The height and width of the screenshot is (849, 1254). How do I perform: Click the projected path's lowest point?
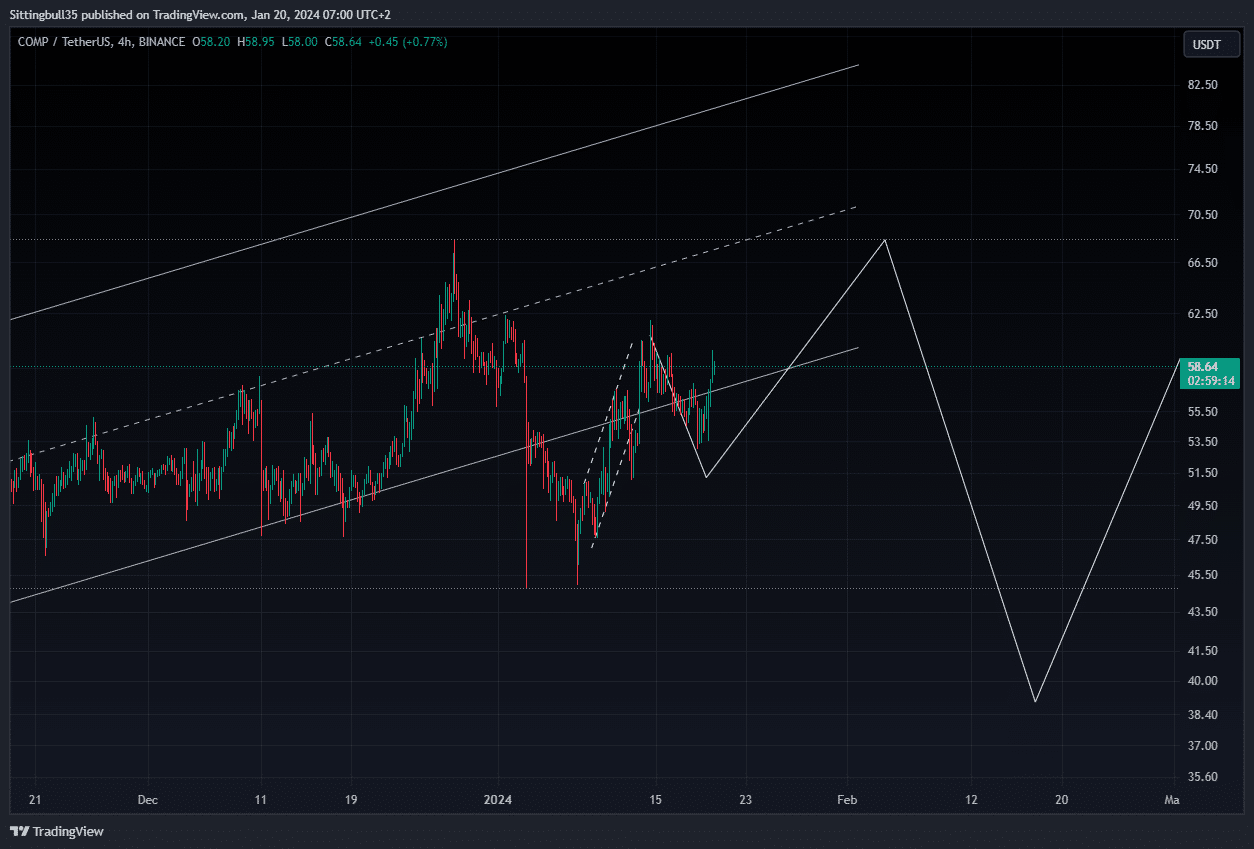click(1035, 701)
